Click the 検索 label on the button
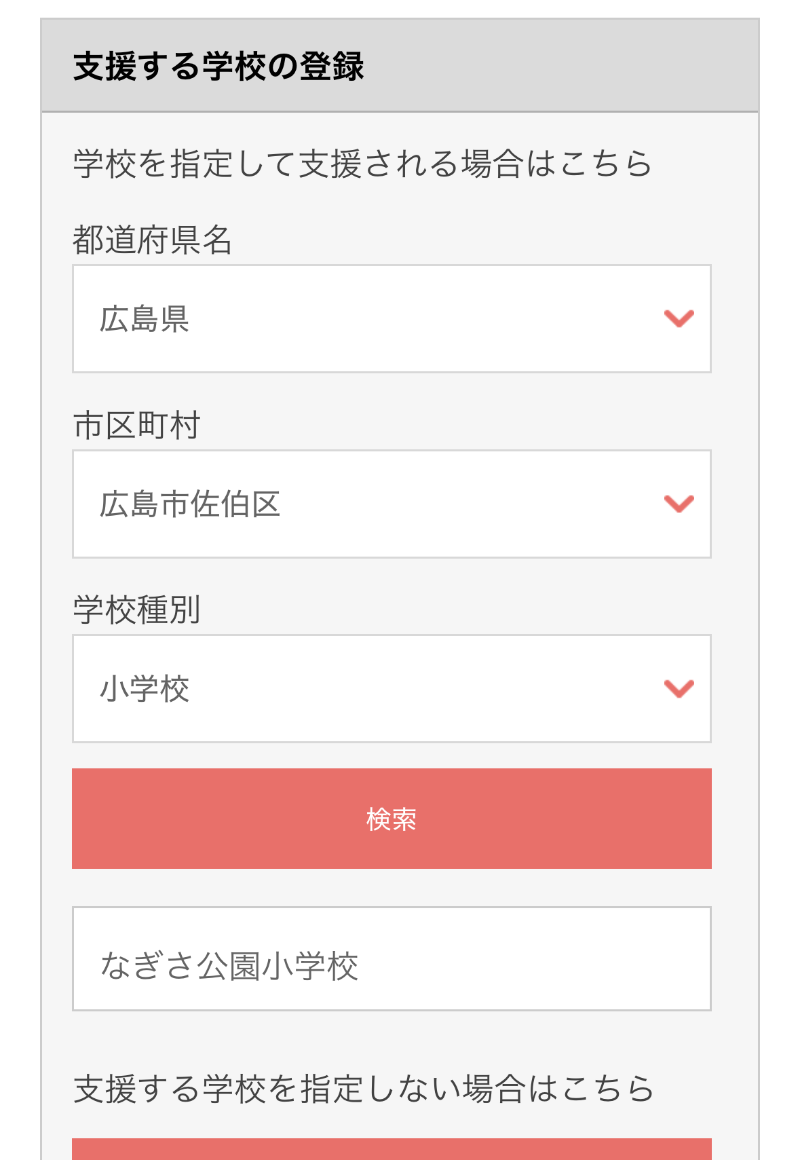Screen dimensions: 800x1160 [391, 820]
